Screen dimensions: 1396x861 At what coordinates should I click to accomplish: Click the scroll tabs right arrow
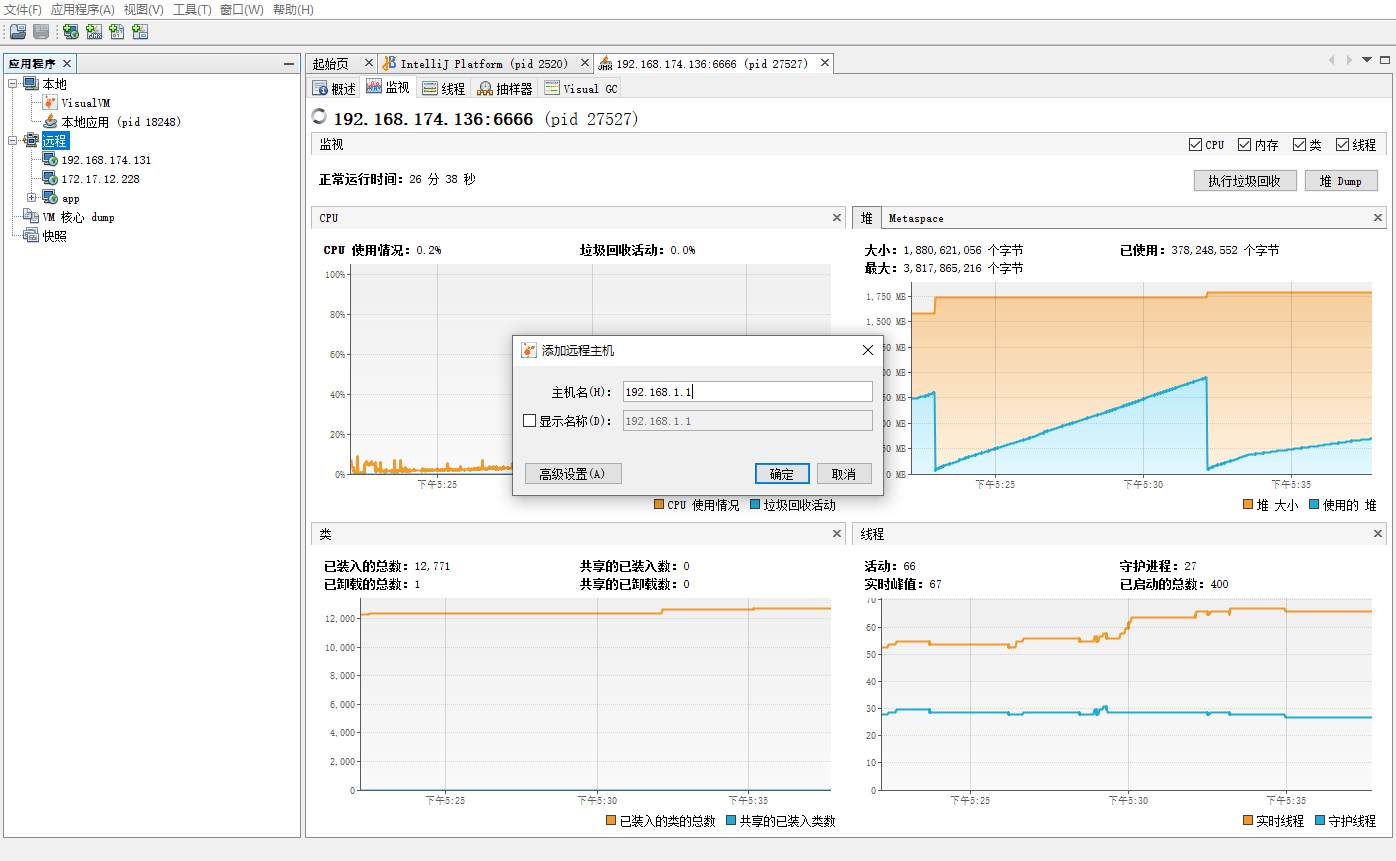(x=1350, y=60)
